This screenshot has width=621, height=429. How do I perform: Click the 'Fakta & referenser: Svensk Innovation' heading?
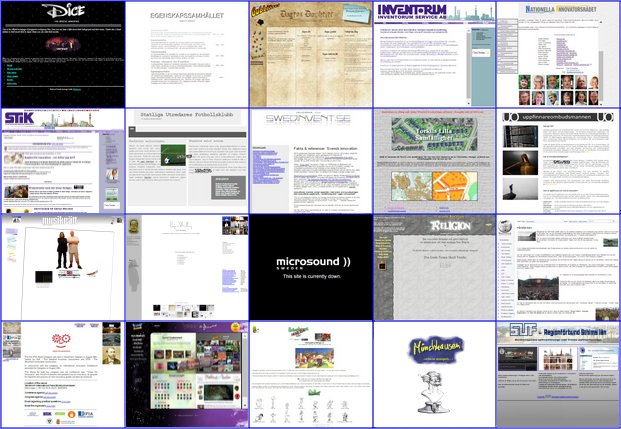(x=326, y=149)
